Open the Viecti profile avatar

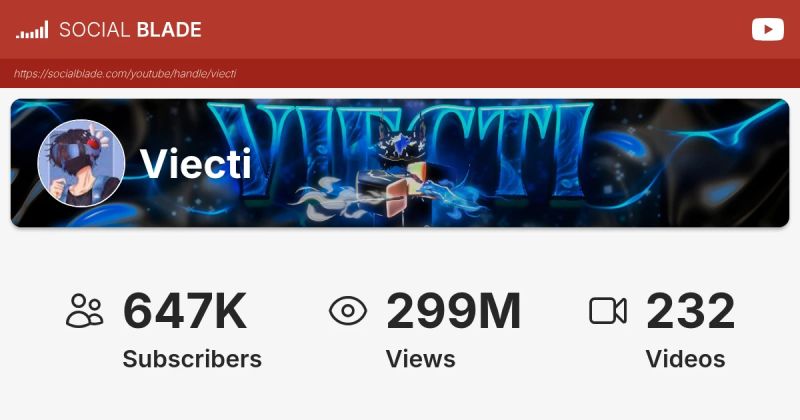81,163
